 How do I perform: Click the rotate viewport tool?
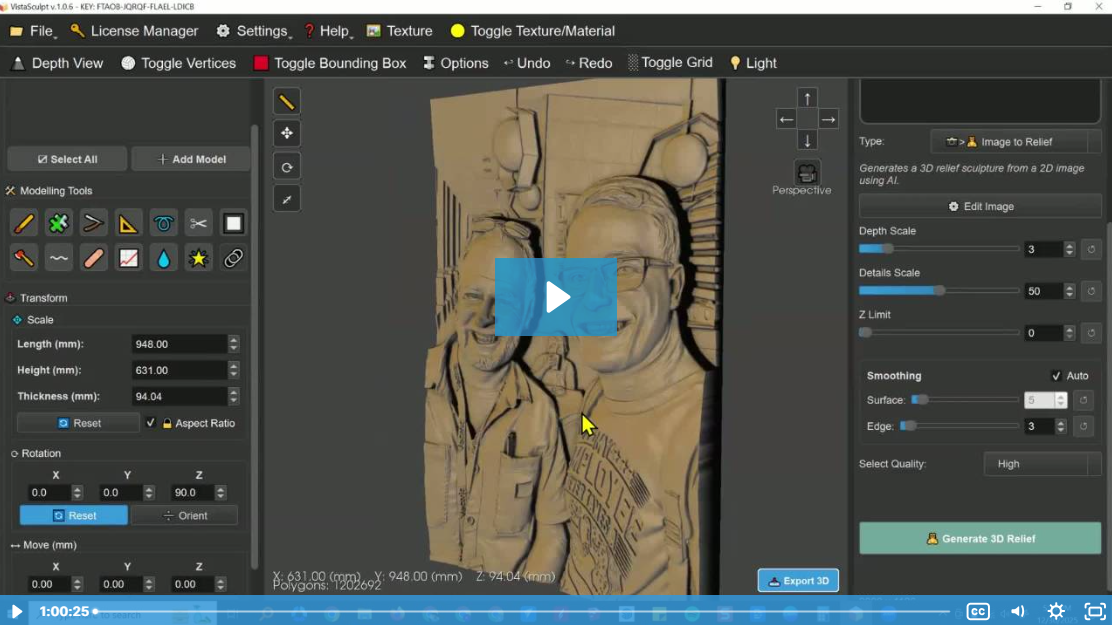(x=287, y=167)
